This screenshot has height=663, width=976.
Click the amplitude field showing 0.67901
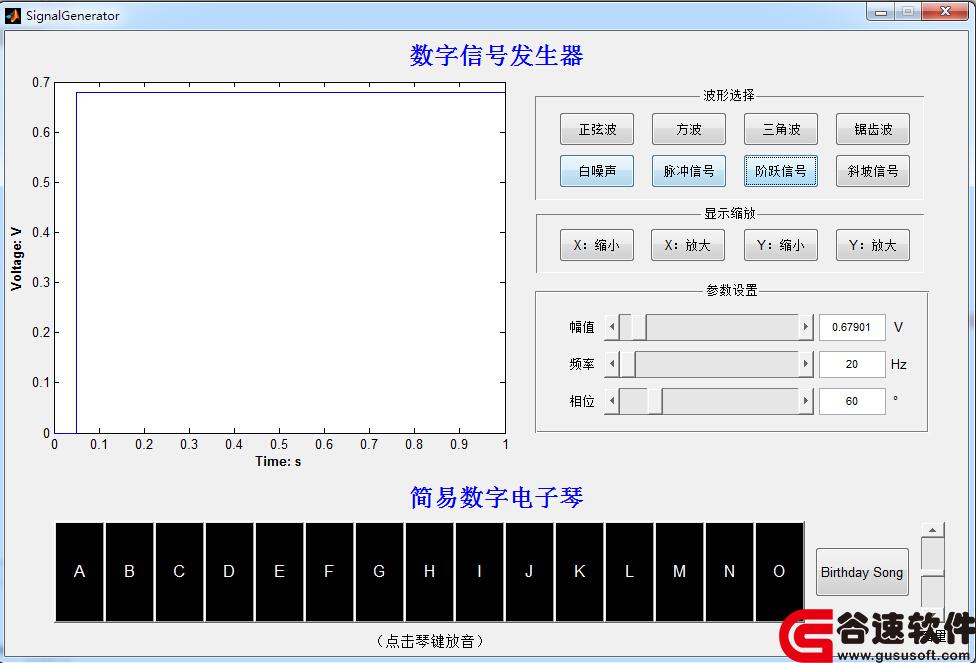(x=852, y=327)
